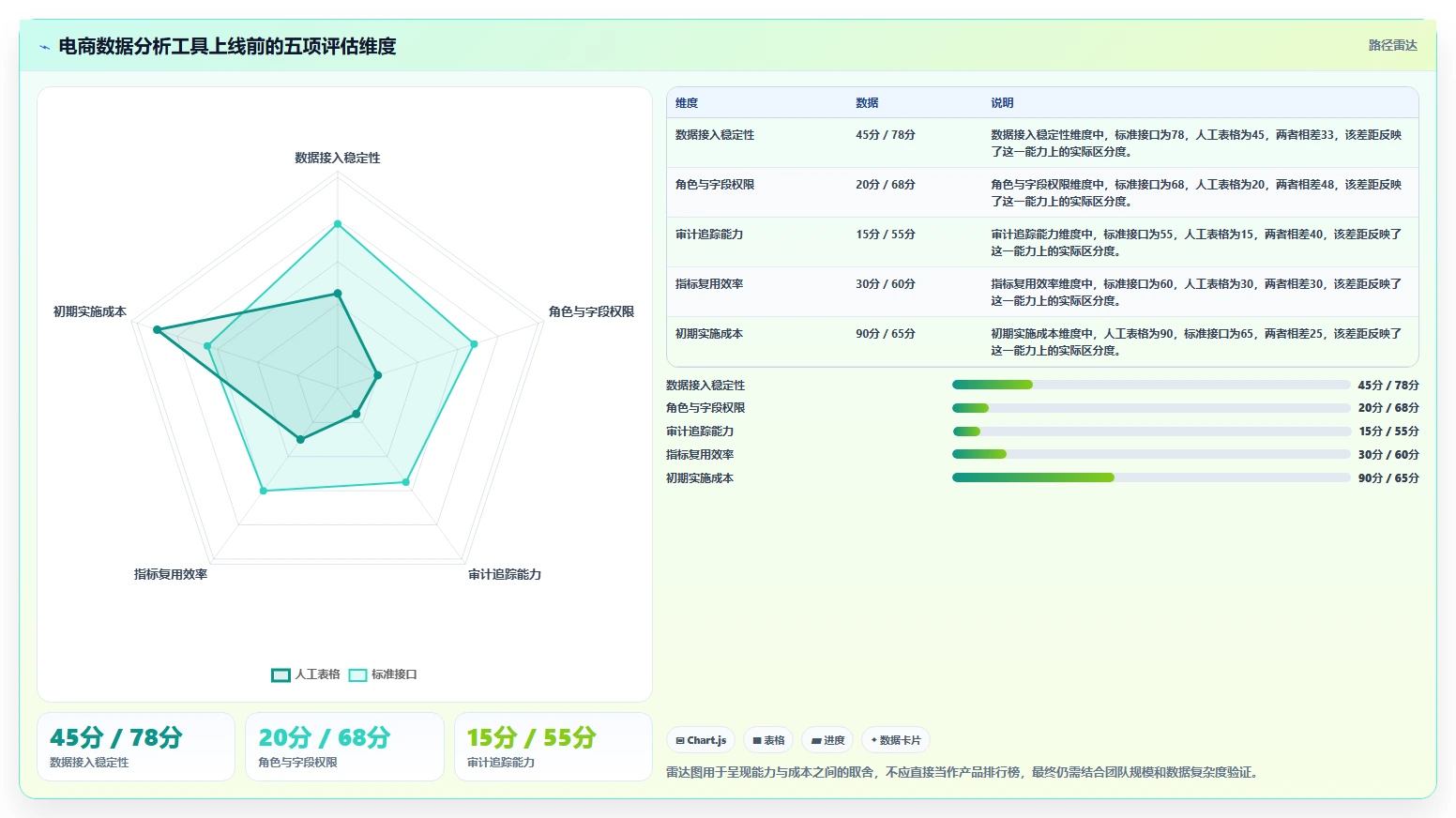Viewport: 1456px width, 818px height.
Task: Select table cell 数据接入稳定性
Action: (715, 135)
